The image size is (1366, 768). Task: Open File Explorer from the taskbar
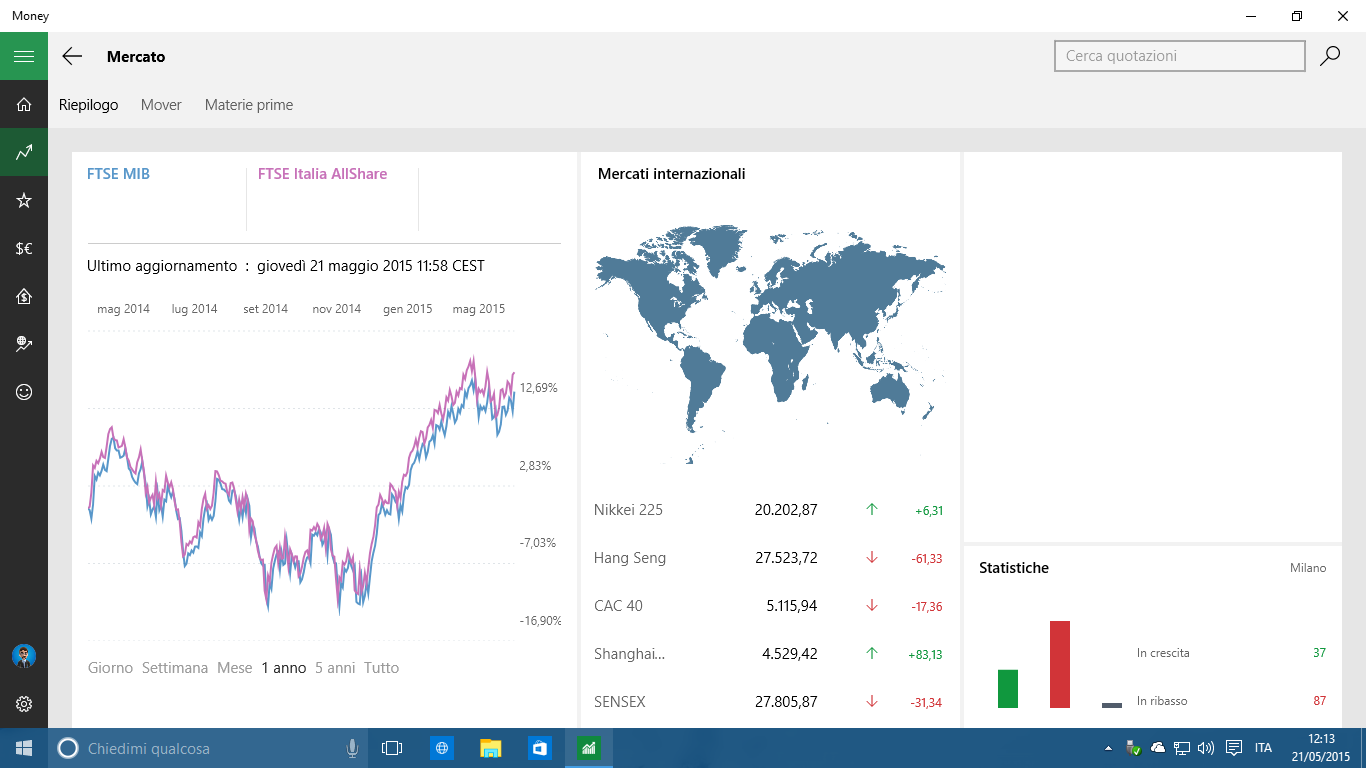tap(491, 748)
